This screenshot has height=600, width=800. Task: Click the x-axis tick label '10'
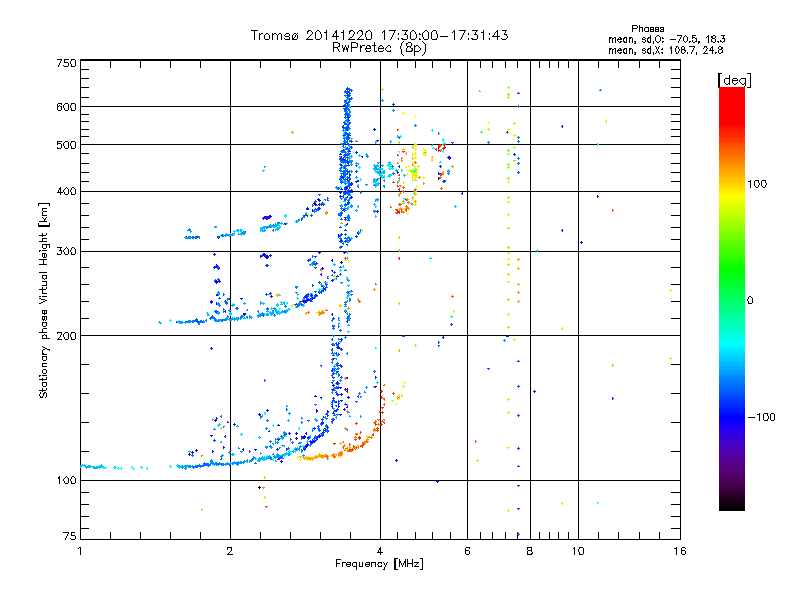[578, 551]
